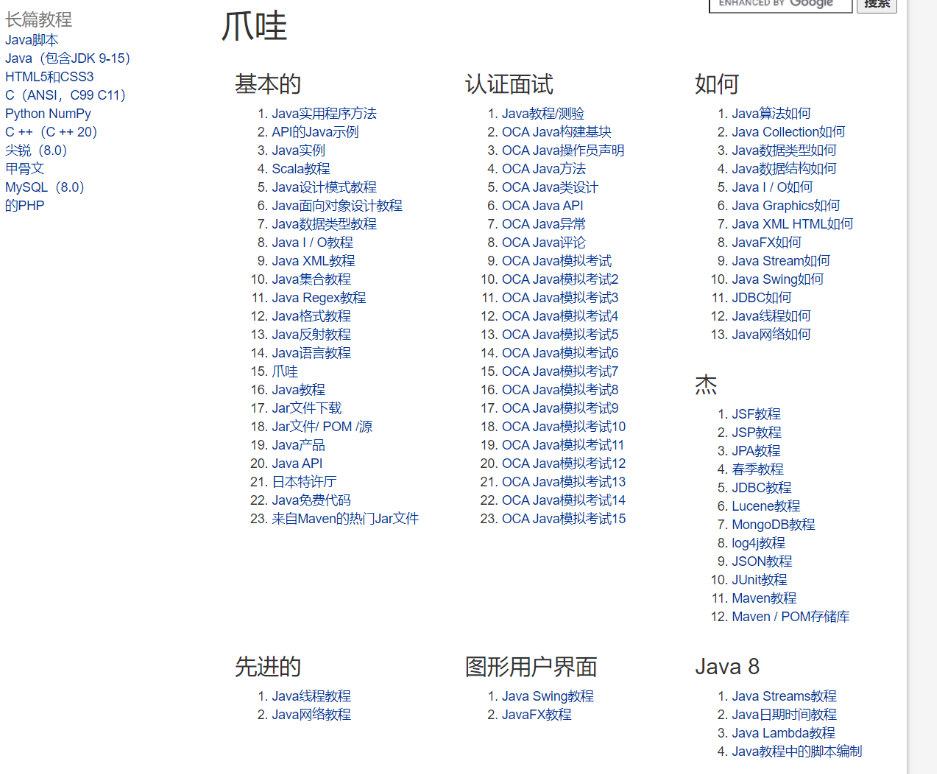The height and width of the screenshot is (774, 937).
Task: Open Java实用程序方法 link
Action: coord(324,114)
